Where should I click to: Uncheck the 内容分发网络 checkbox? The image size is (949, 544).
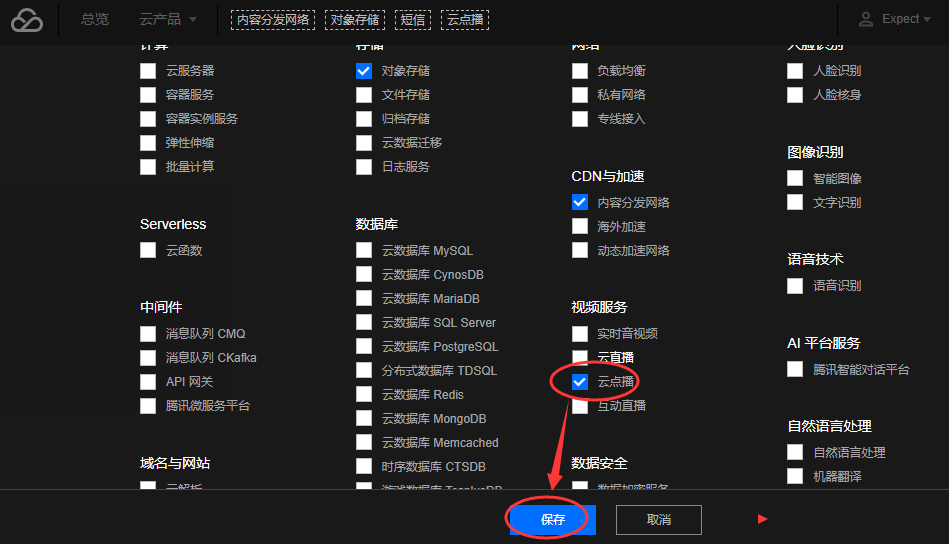pyautogui.click(x=580, y=202)
